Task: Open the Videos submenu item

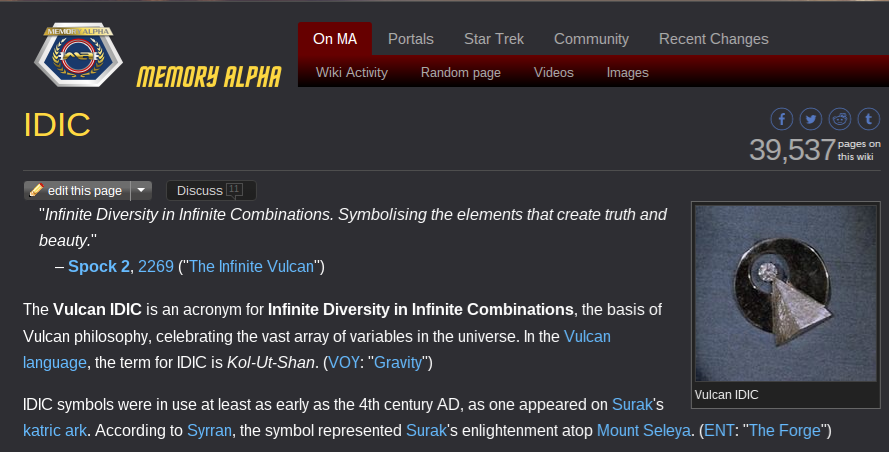Action: coord(553,73)
